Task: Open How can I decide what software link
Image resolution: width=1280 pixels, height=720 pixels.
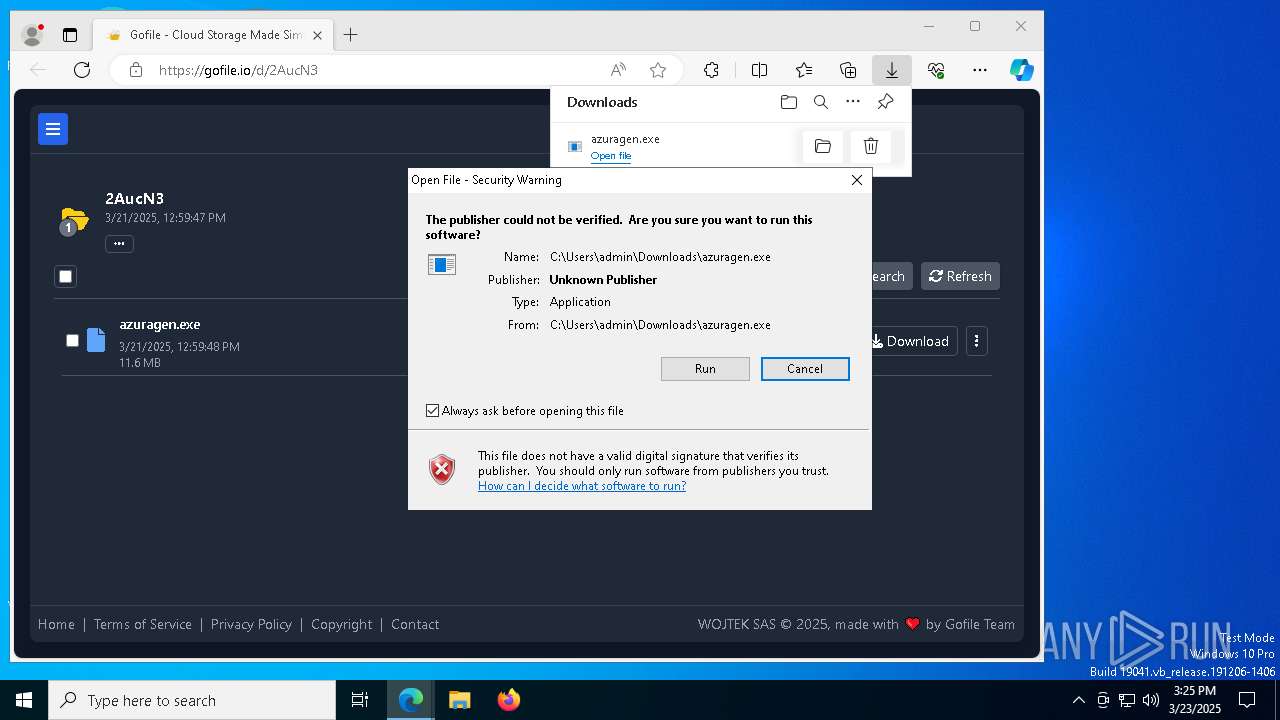Action: point(582,486)
